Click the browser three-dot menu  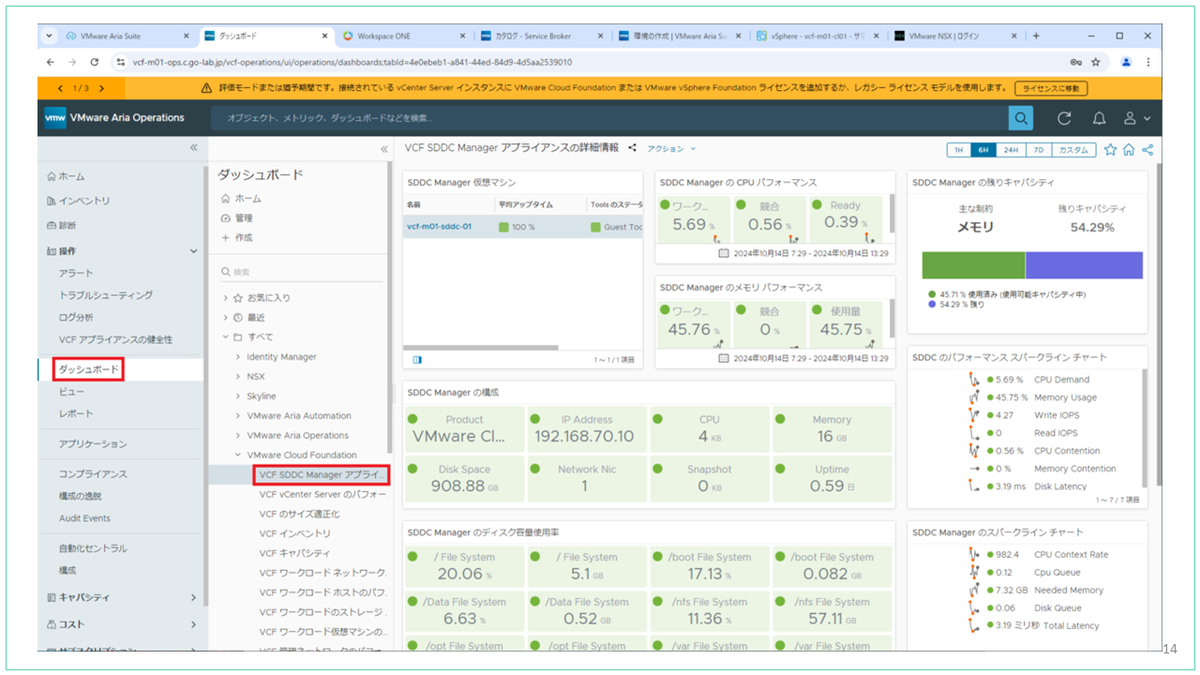point(1147,62)
